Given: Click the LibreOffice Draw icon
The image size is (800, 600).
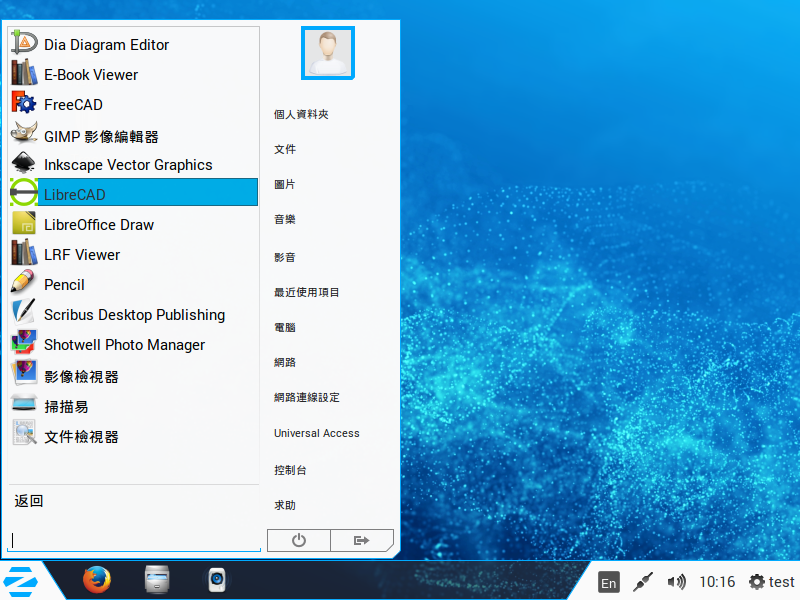Looking at the screenshot, I should coord(24,223).
